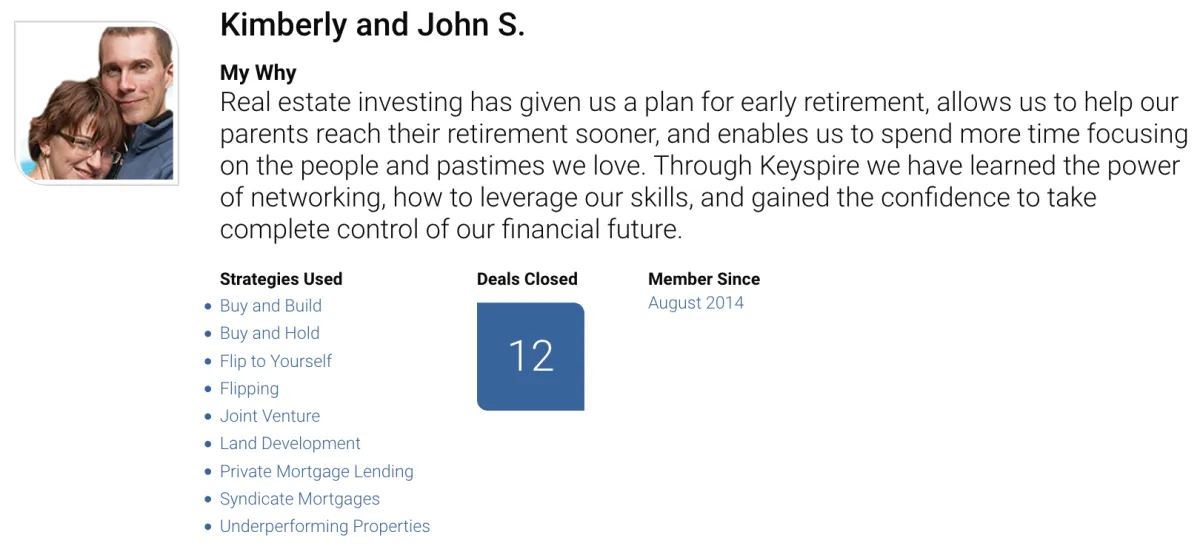This screenshot has width=1200, height=549.
Task: Click the Strategies Used heading
Action: point(281,279)
